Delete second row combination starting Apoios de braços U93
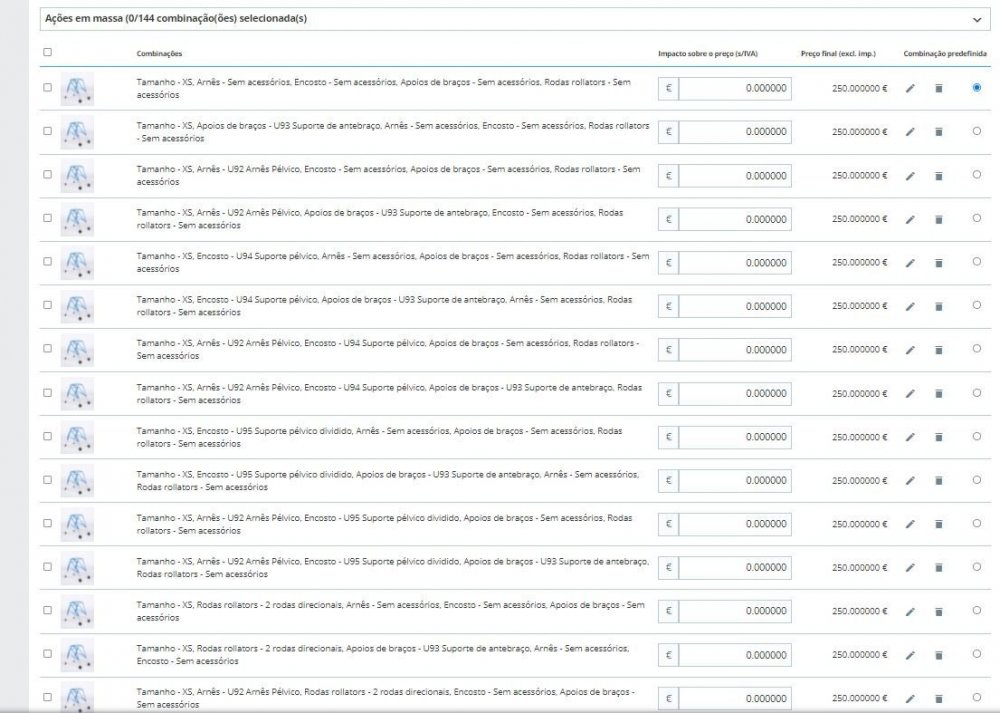 (x=939, y=132)
